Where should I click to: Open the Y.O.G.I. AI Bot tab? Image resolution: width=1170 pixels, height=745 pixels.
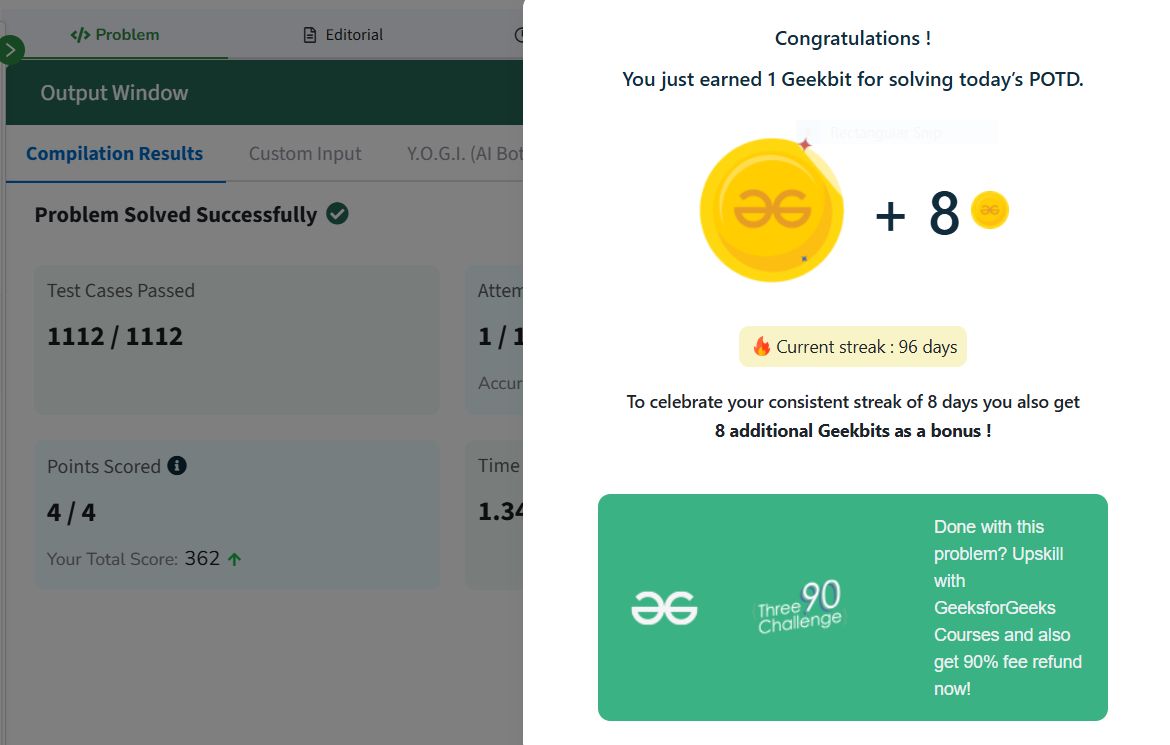pos(465,154)
